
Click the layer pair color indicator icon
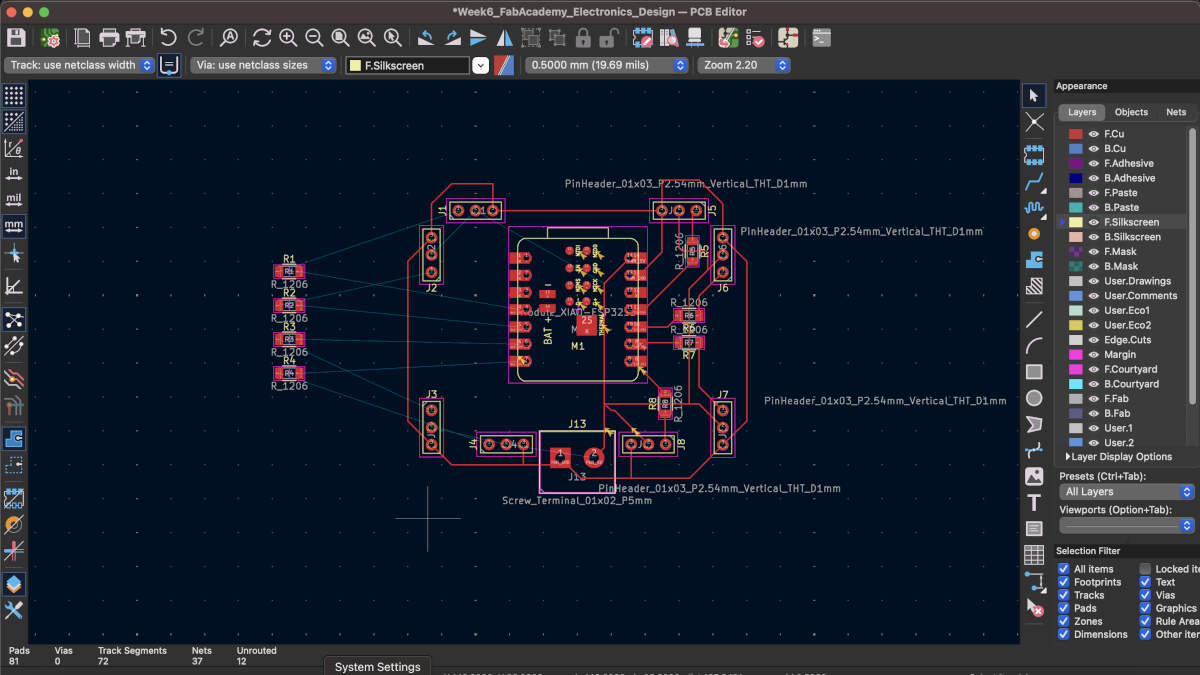click(x=506, y=65)
